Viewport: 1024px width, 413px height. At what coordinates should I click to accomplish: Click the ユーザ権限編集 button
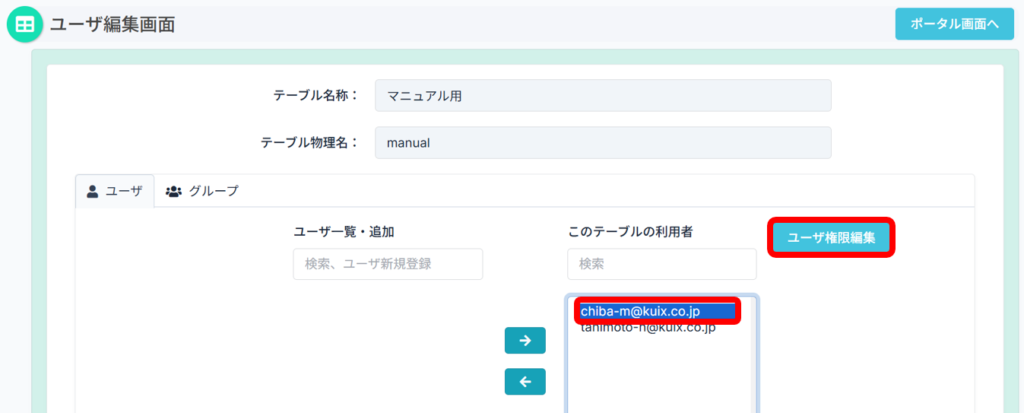pos(831,238)
